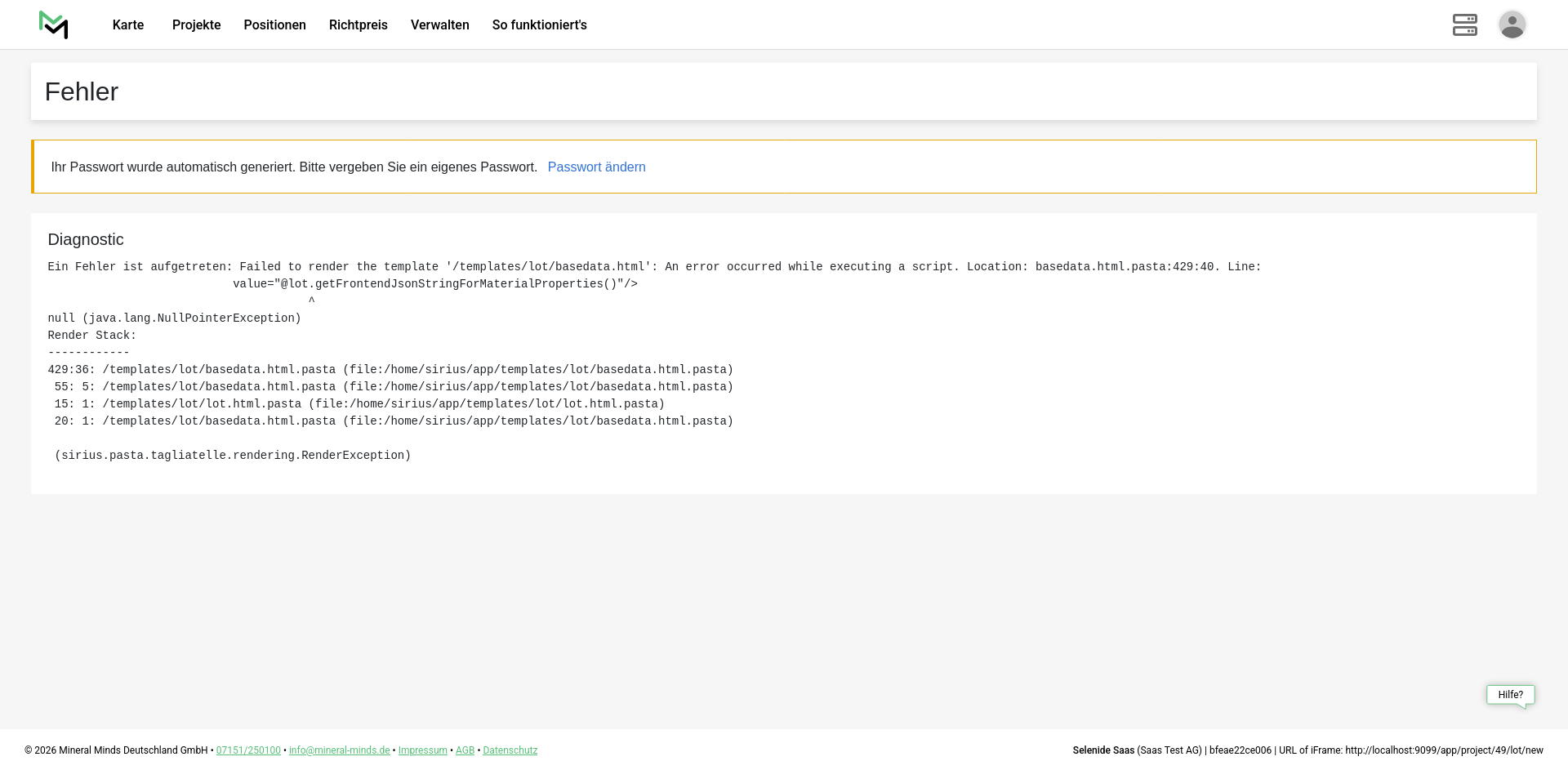This screenshot has height=770, width=1568.
Task: Open the user profile avatar
Action: coord(1512,24)
